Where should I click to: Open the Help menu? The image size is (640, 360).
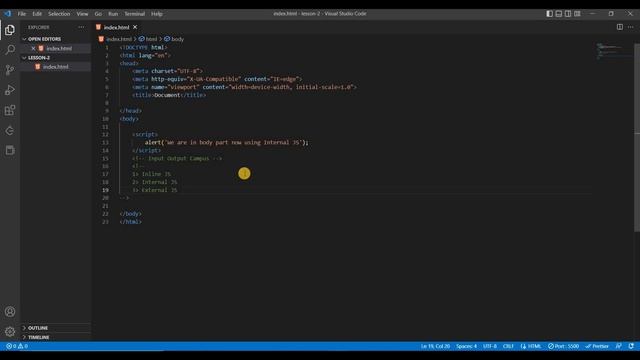[157, 13]
